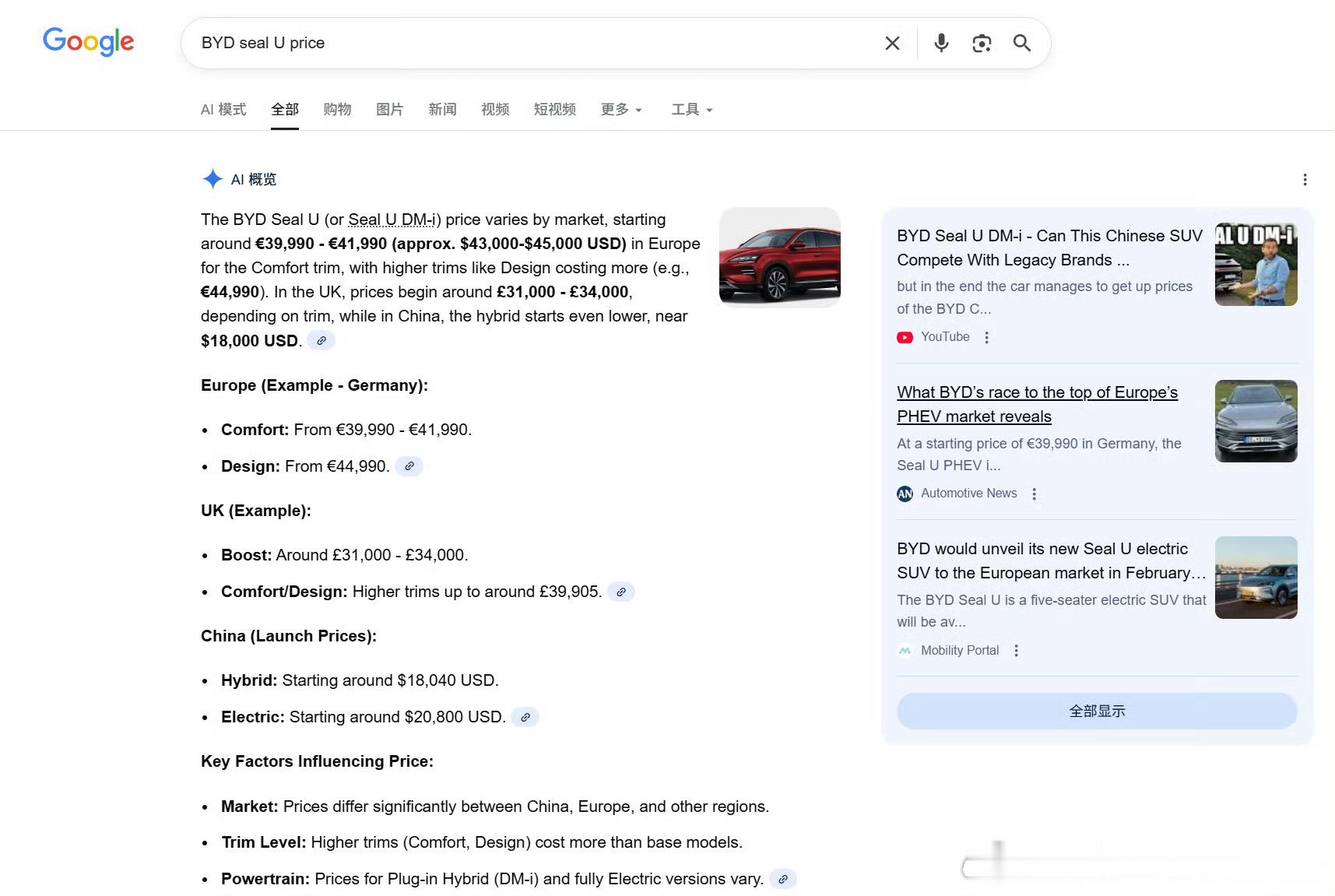Switch to AI 模式 tab
The width and height of the screenshot is (1335, 896).
[x=223, y=110]
